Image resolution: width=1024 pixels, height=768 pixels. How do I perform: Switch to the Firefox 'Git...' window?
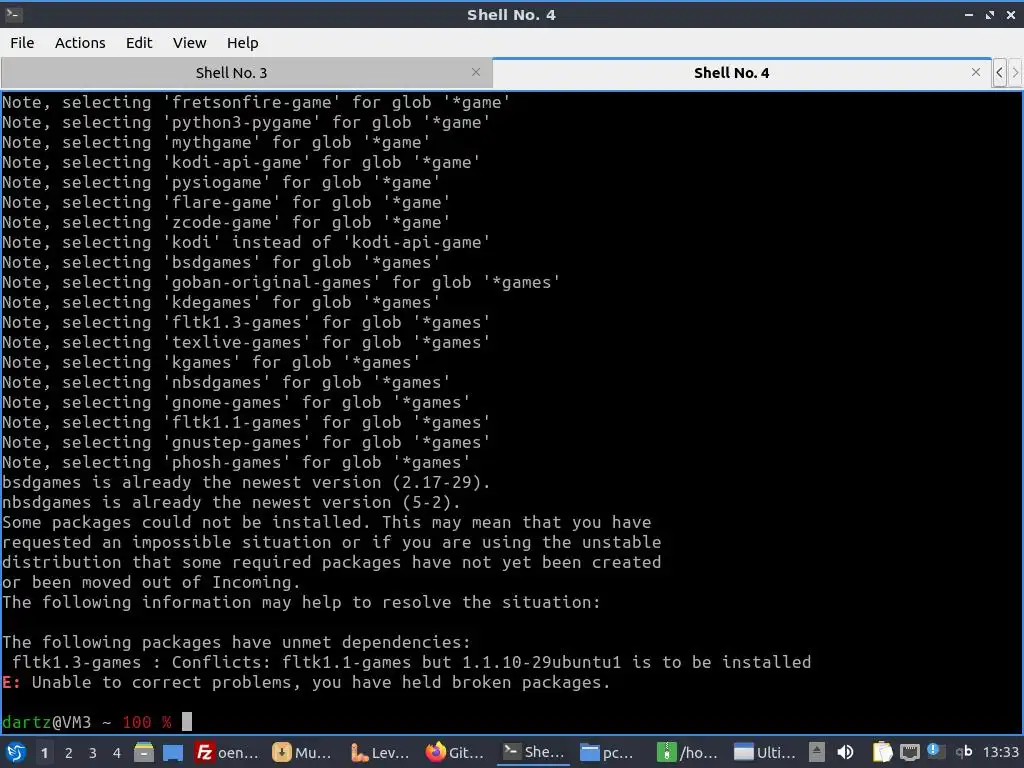tap(456, 752)
